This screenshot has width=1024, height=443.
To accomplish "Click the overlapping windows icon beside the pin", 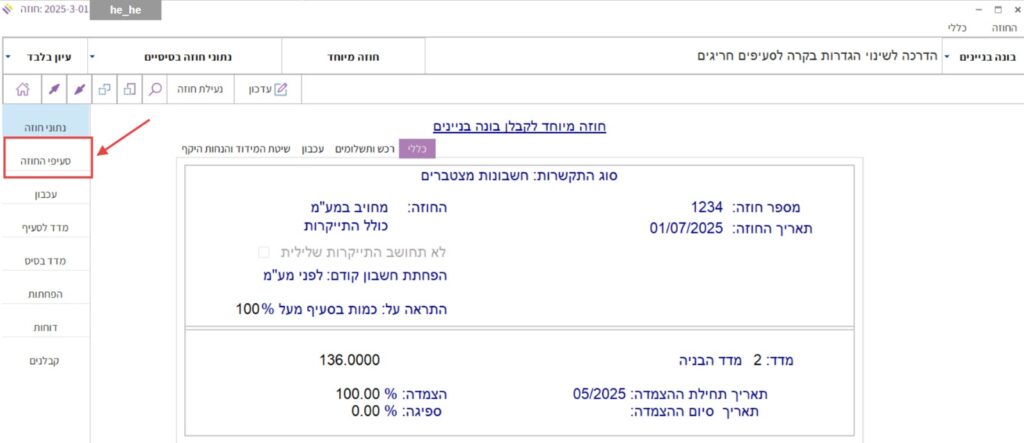I will point(105,89).
